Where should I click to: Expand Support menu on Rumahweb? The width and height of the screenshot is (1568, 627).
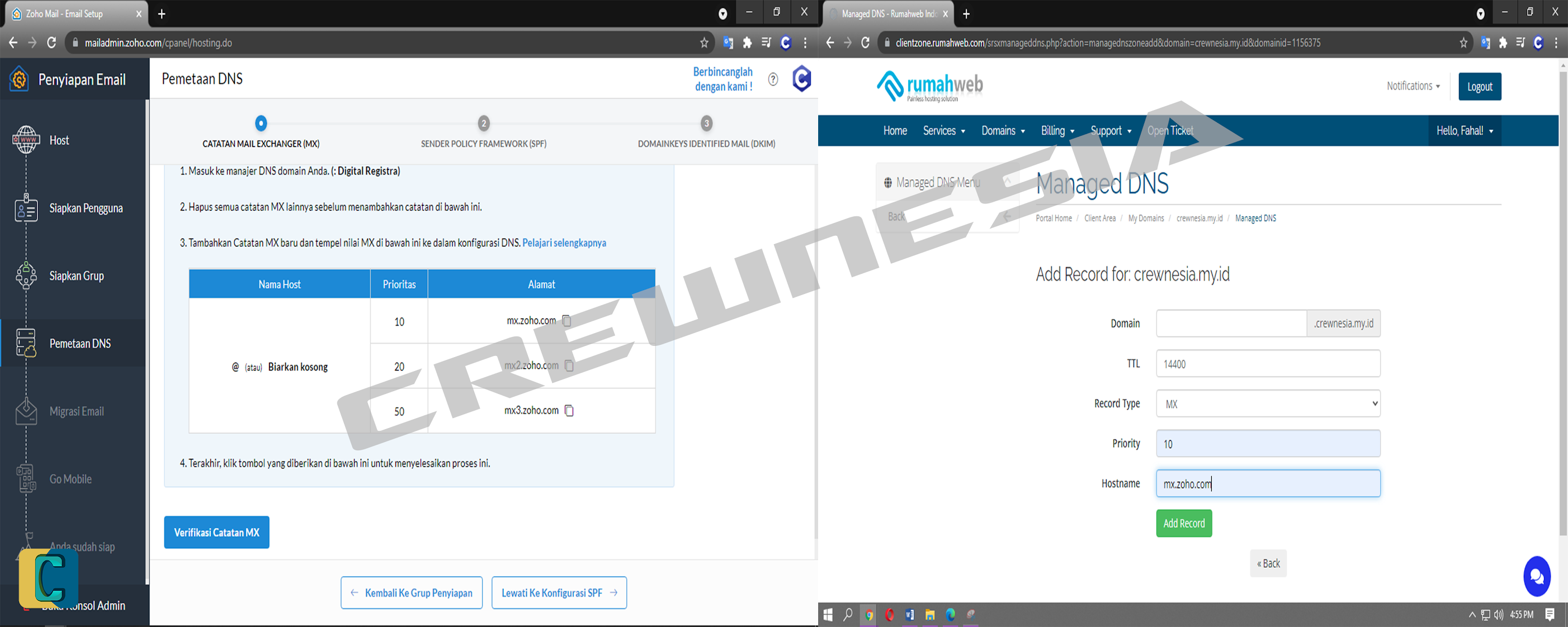pos(1111,131)
